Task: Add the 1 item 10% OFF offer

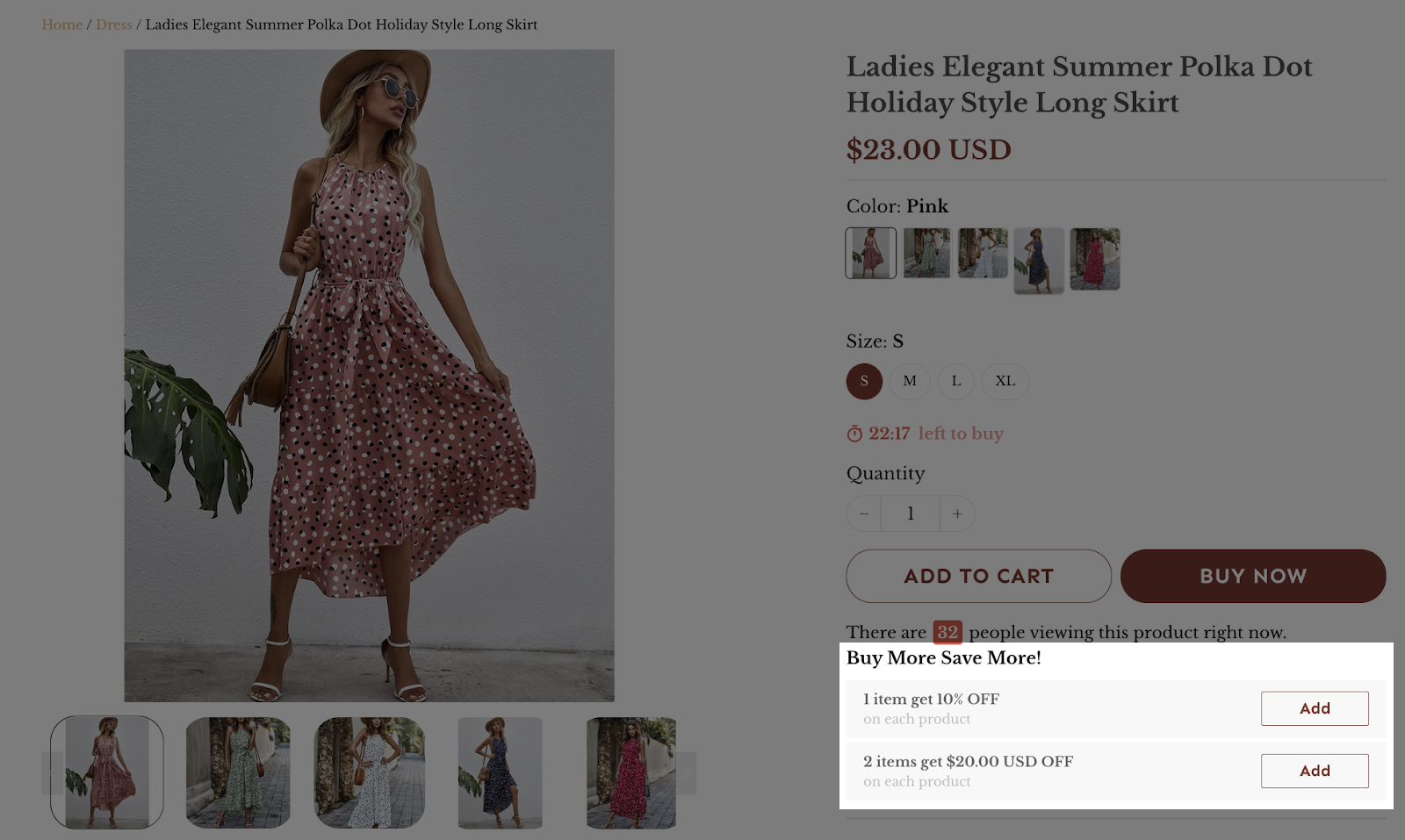Action: point(1315,709)
